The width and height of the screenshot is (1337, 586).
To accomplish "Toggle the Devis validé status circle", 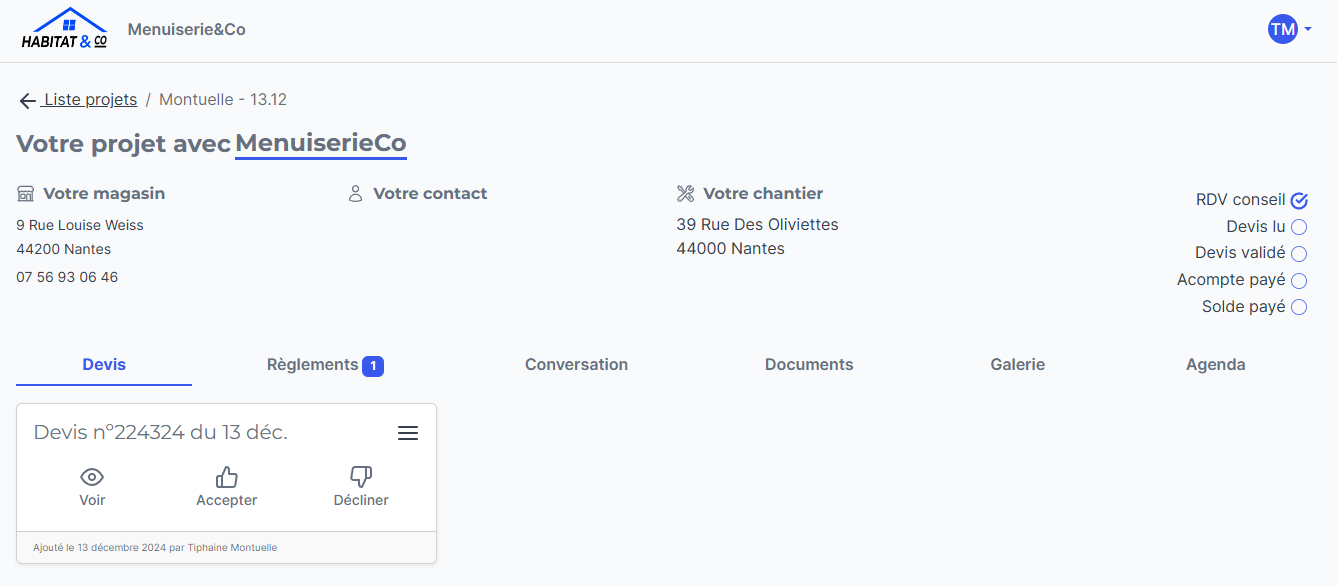I will [1299, 254].
